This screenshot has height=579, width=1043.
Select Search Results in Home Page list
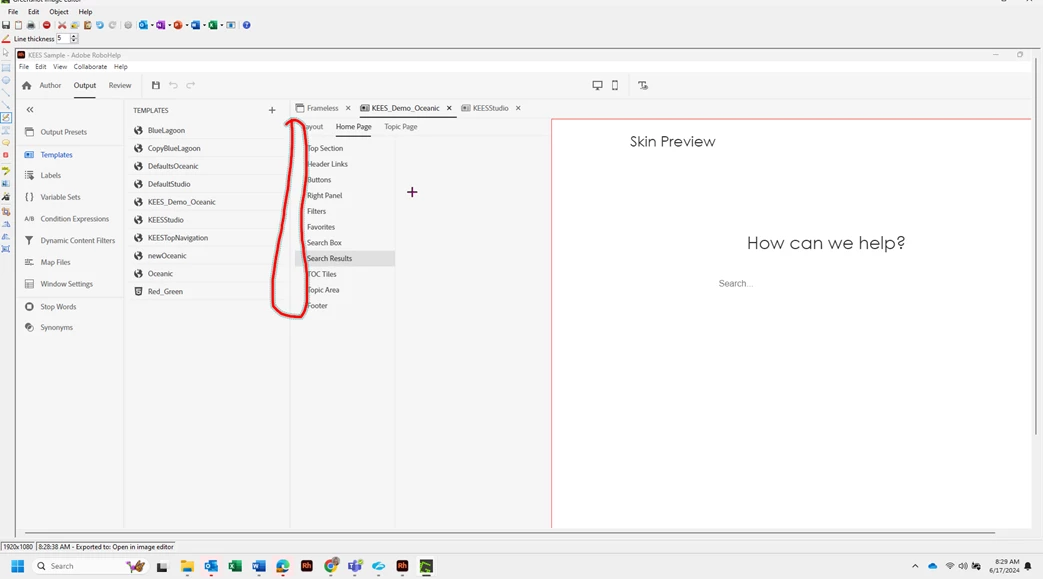point(345,258)
